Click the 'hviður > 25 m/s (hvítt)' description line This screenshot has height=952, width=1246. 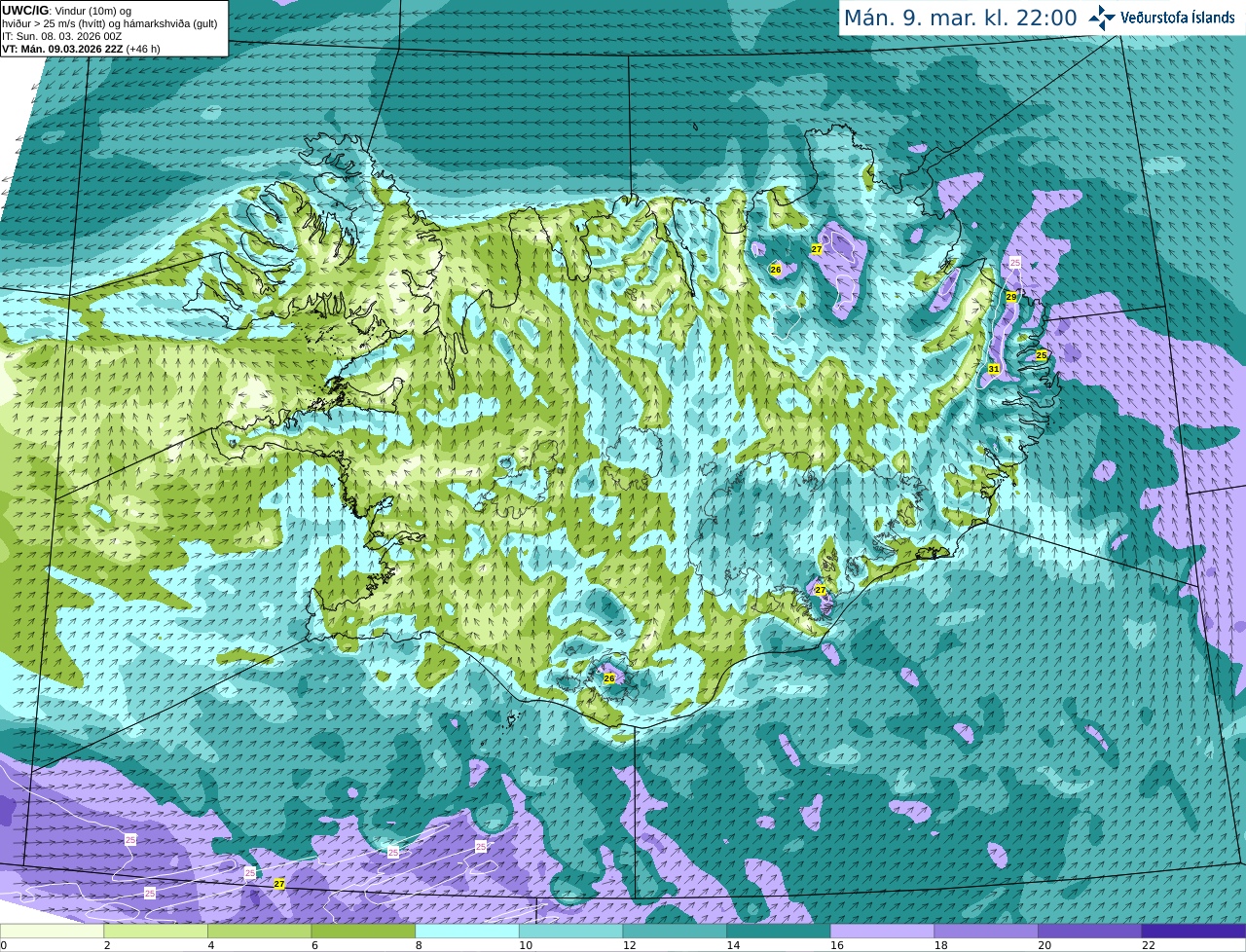110,23
